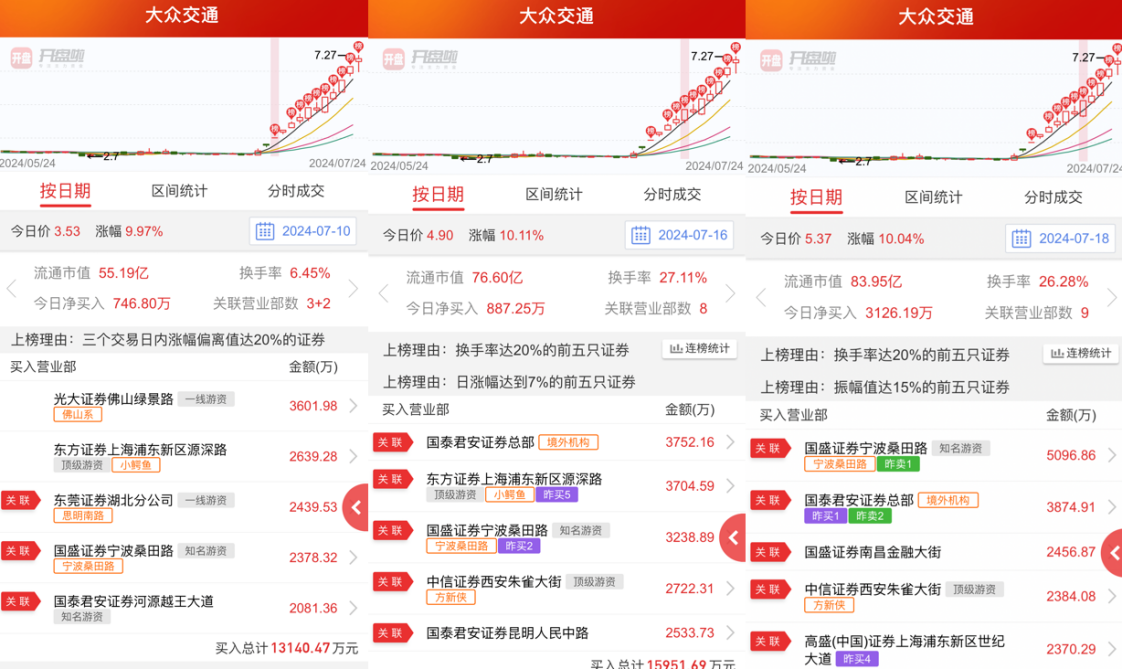Switch to 分时成交 in the 07-10 panel
This screenshot has width=1122, height=669.
[x=296, y=191]
